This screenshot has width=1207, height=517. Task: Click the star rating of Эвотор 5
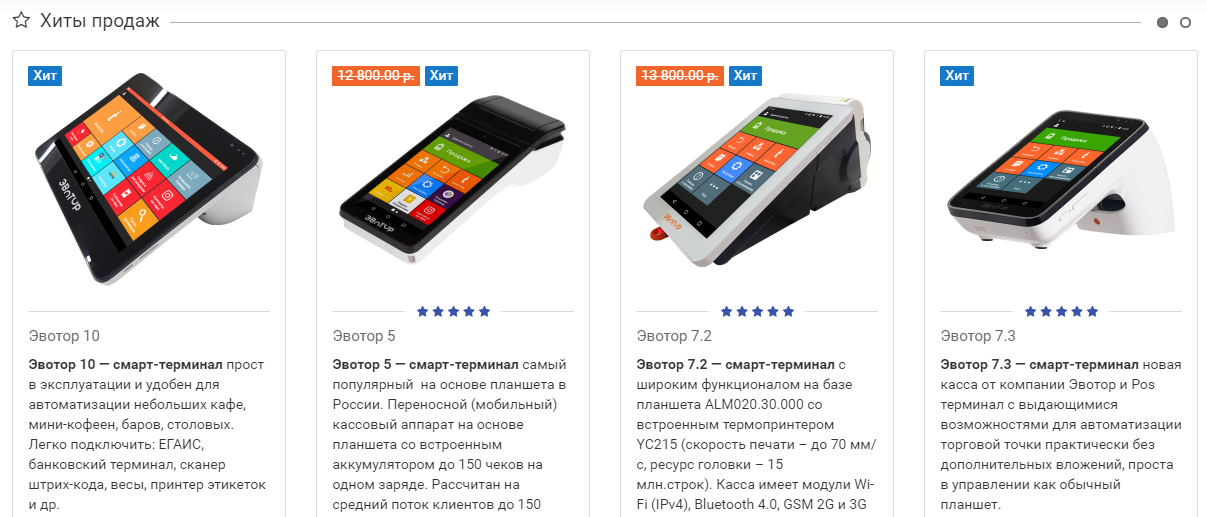(453, 311)
